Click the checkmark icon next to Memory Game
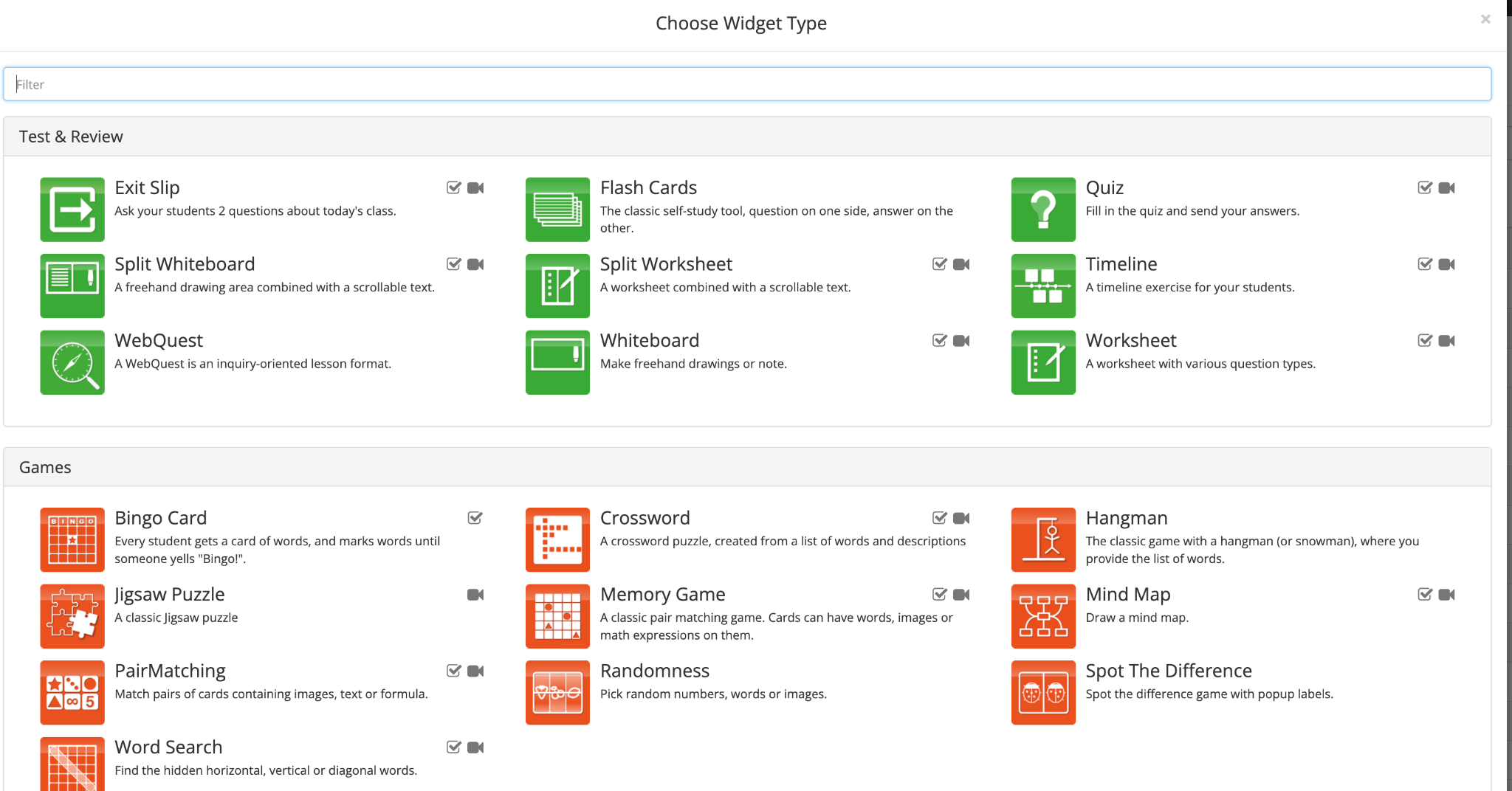The height and width of the screenshot is (791, 1512). click(939, 595)
